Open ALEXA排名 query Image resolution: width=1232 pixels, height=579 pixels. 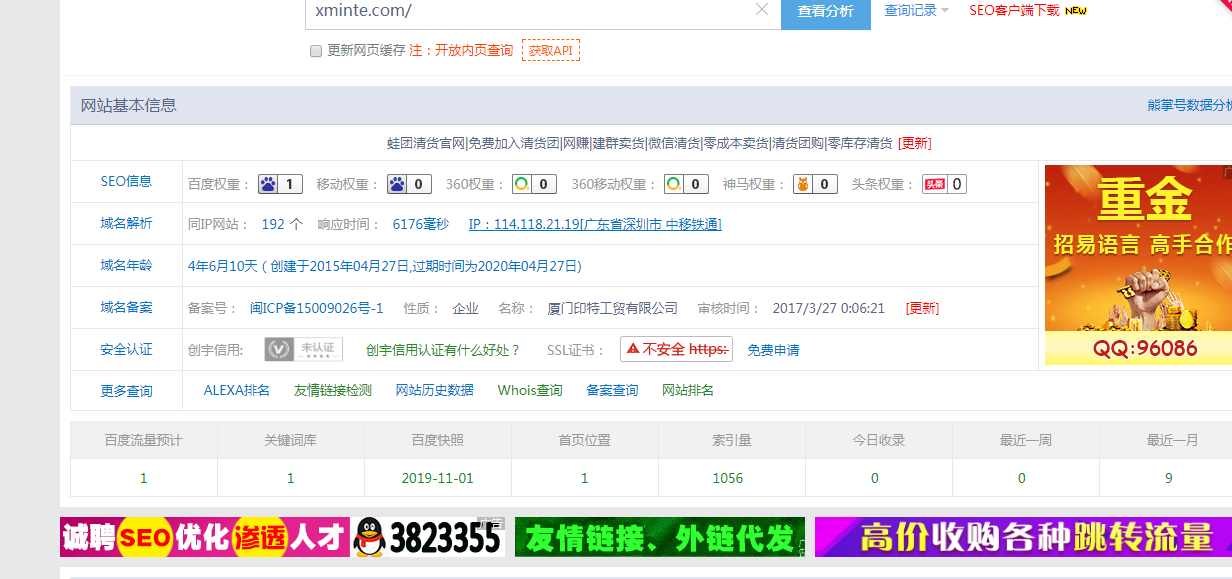[x=237, y=390]
